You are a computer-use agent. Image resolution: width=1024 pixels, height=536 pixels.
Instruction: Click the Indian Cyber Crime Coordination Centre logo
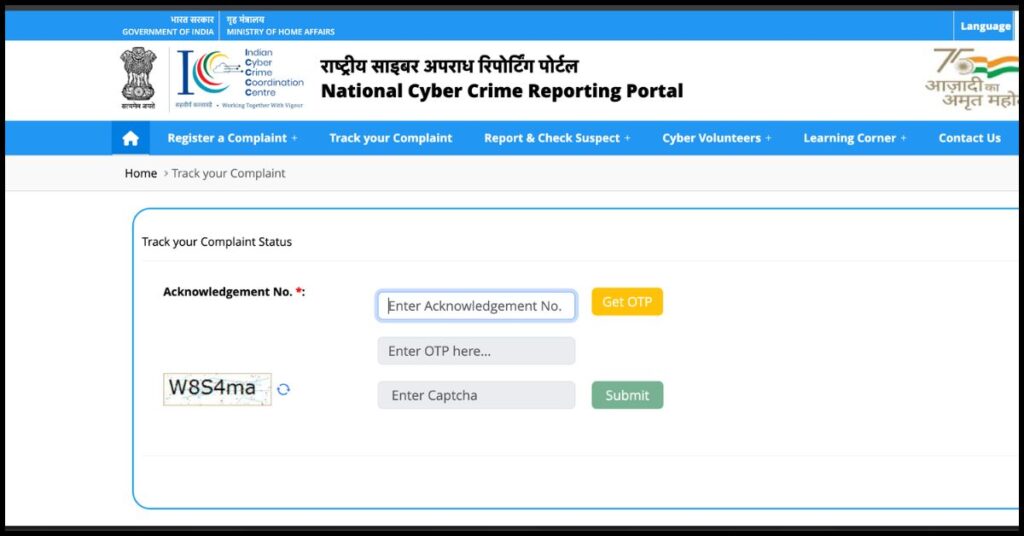pos(241,78)
